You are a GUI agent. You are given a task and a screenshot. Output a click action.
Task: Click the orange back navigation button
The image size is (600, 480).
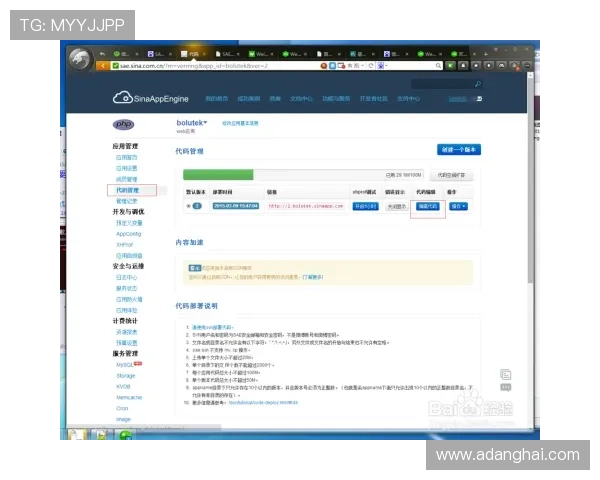[103, 66]
